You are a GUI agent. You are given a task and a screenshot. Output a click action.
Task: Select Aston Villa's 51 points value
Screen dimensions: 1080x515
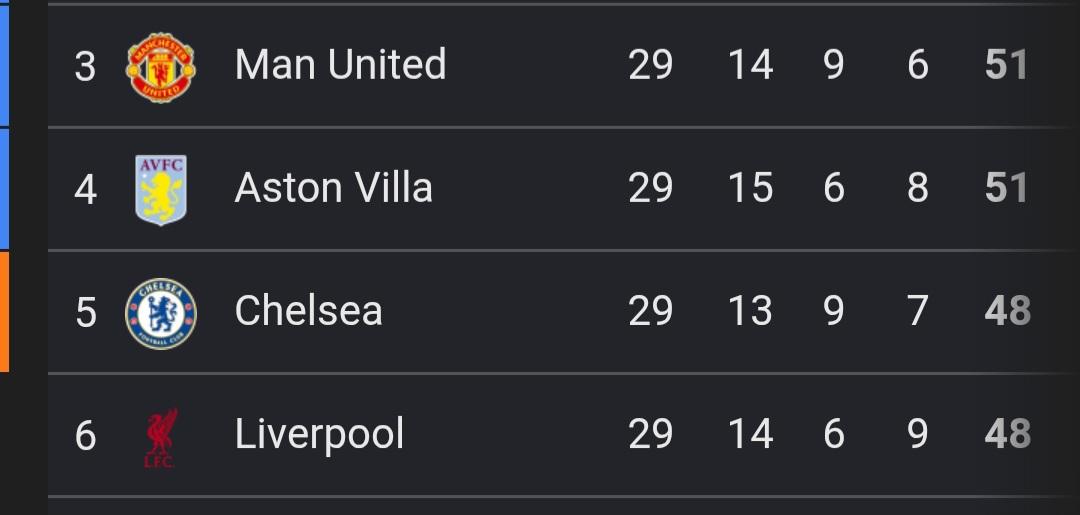point(1006,188)
